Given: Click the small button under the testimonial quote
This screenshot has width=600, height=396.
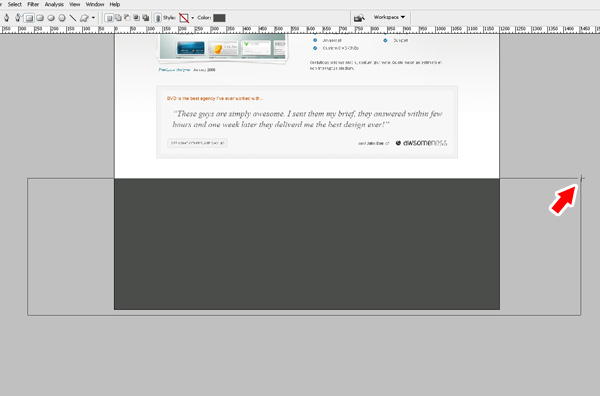Looking at the screenshot, I should [x=197, y=143].
